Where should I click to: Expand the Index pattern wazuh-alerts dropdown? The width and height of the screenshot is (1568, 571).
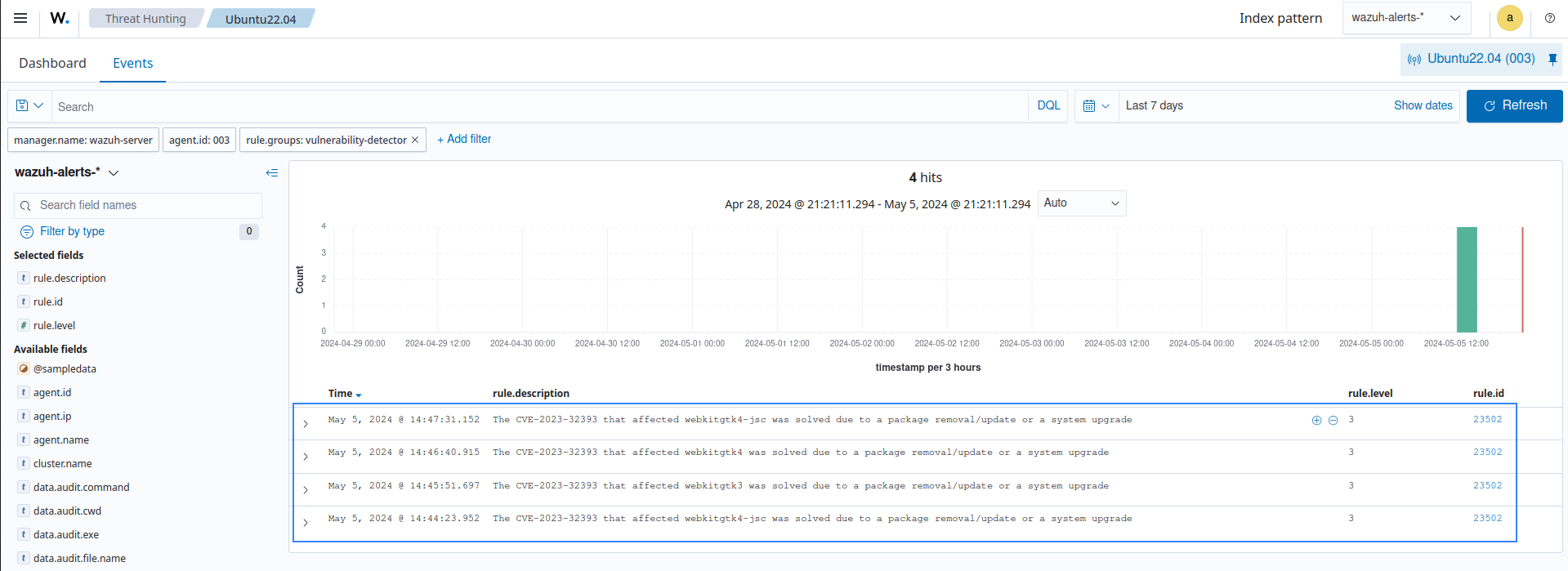click(x=1406, y=18)
